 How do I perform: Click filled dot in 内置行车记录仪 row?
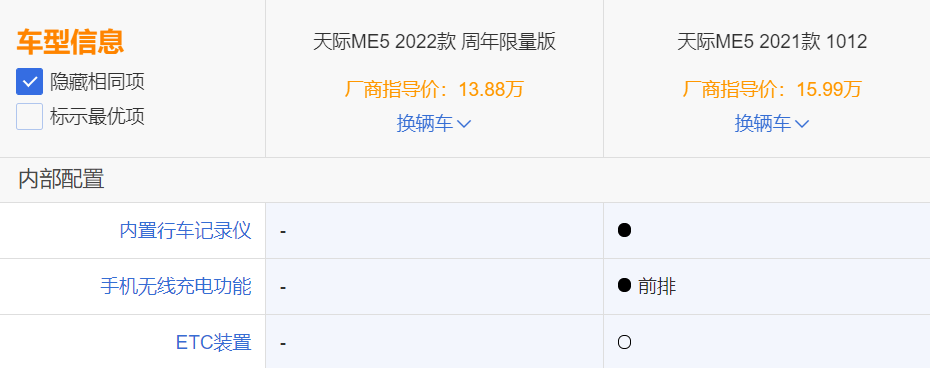click(x=624, y=230)
